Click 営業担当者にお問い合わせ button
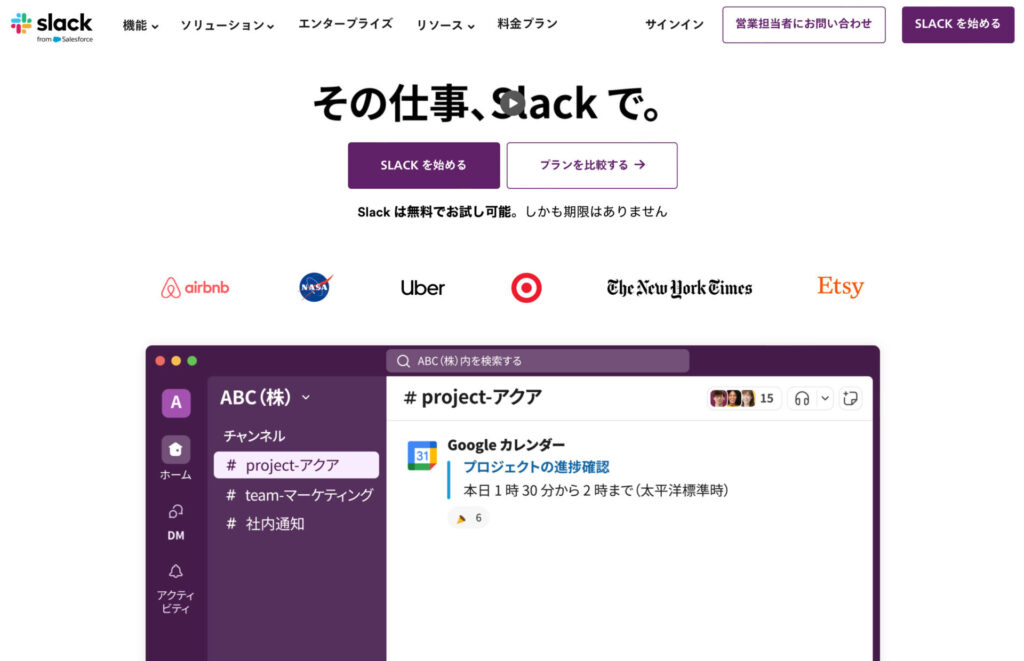Screen dimensions: 1024x661 (804, 25)
